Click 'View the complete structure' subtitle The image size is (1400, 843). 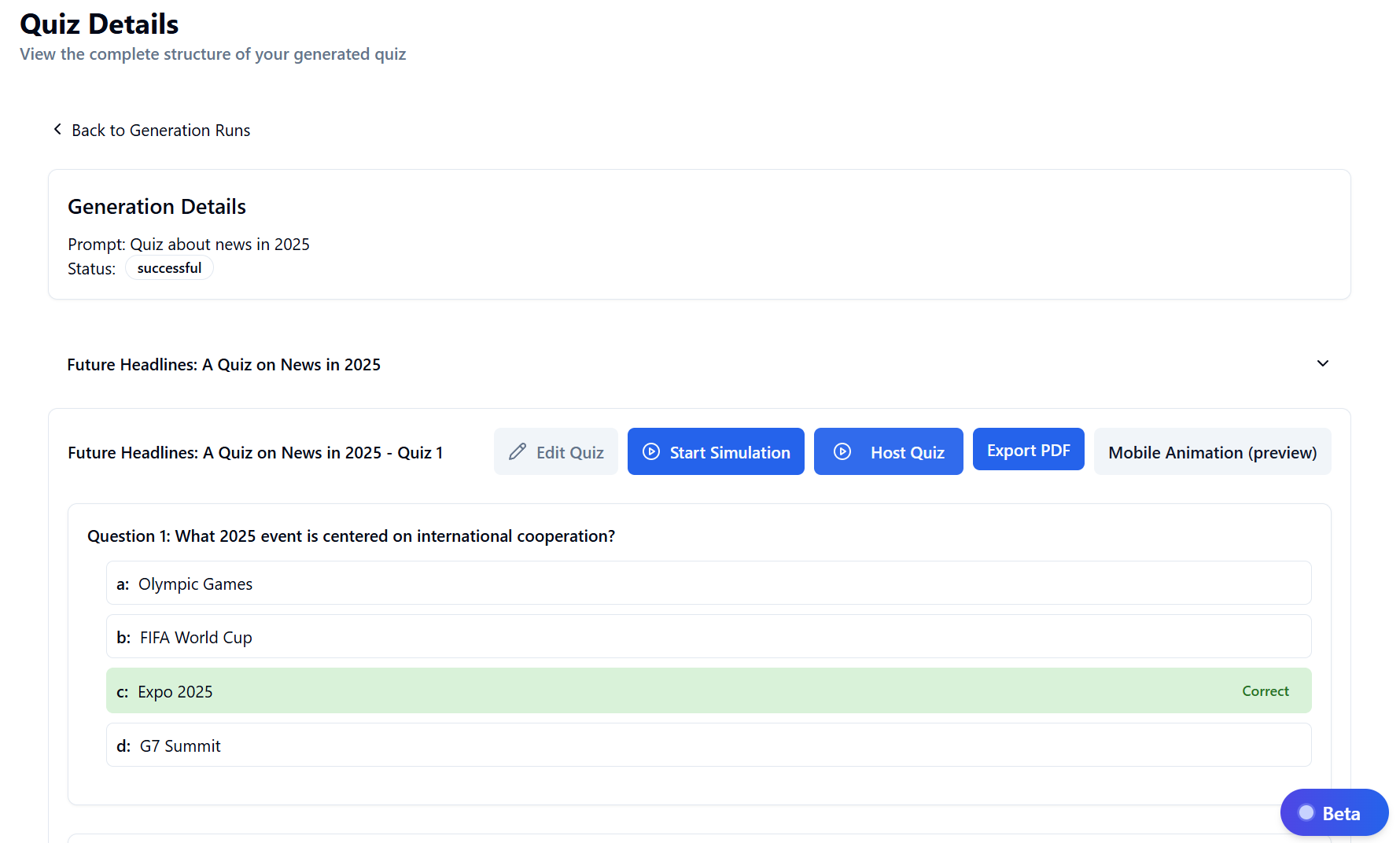click(x=213, y=54)
